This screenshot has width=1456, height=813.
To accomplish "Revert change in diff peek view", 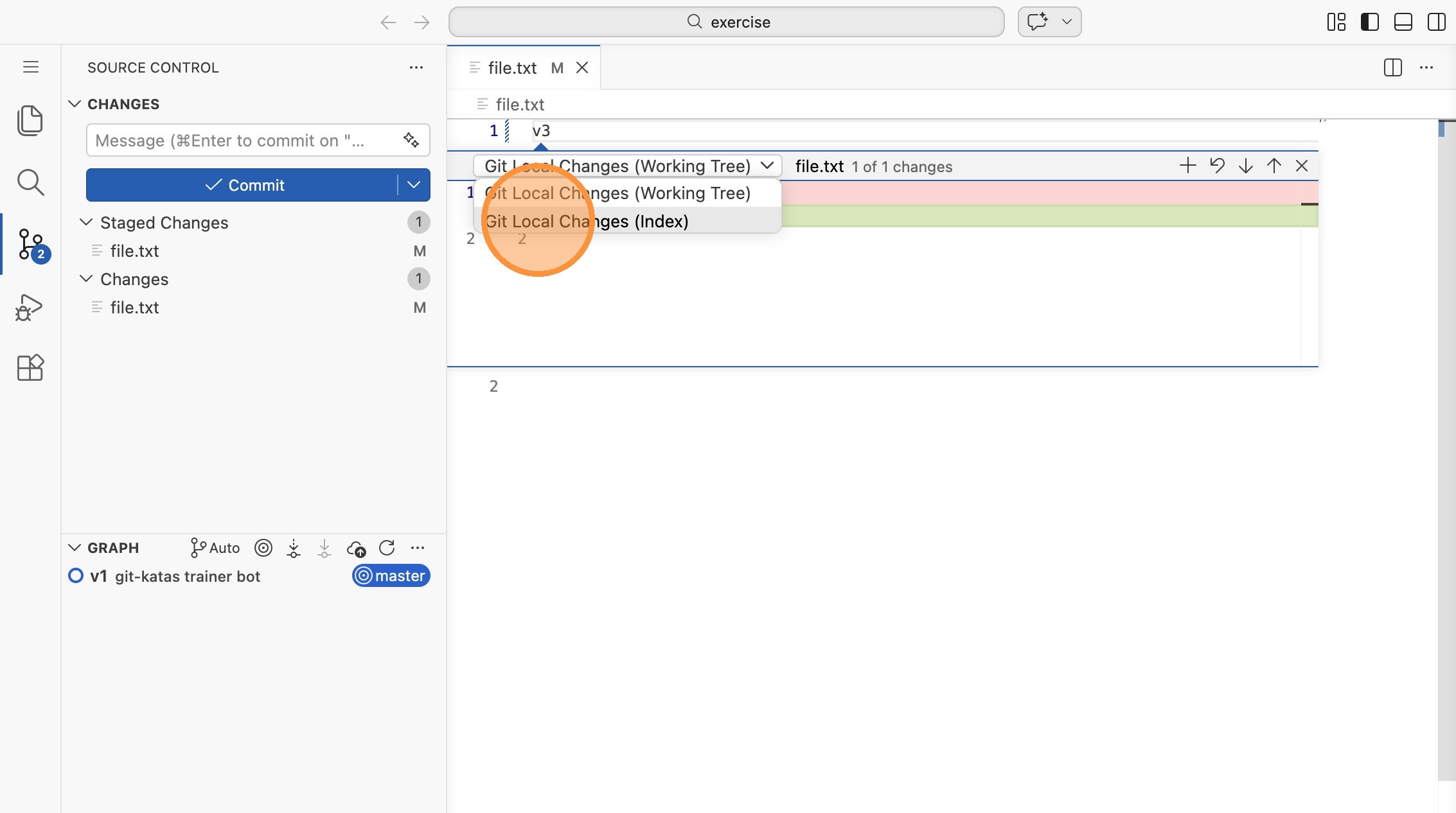I will pyautogui.click(x=1216, y=166).
